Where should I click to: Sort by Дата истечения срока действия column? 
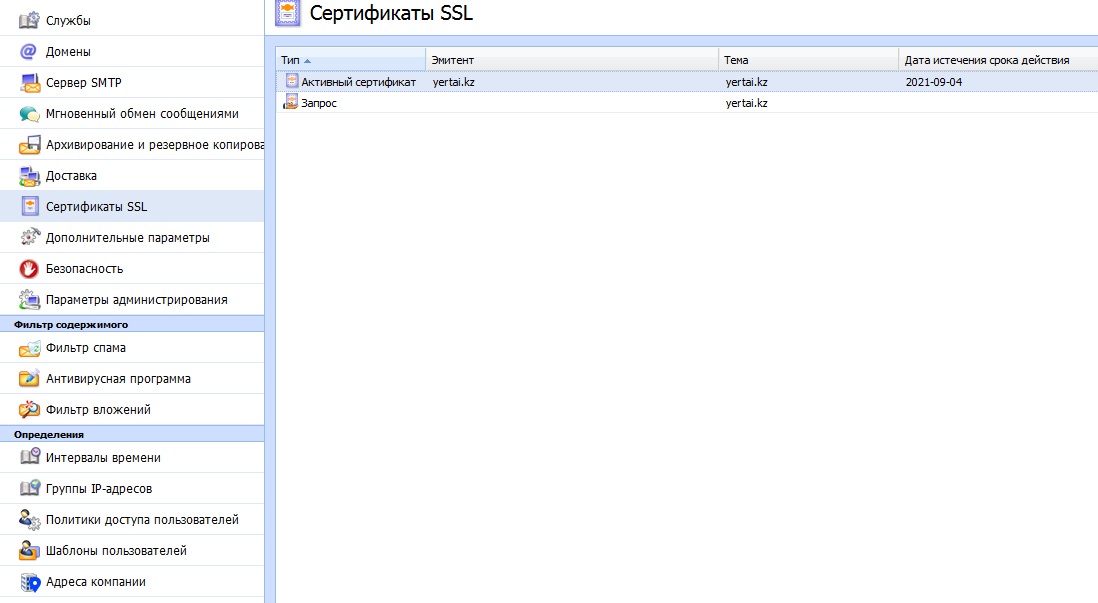click(987, 60)
